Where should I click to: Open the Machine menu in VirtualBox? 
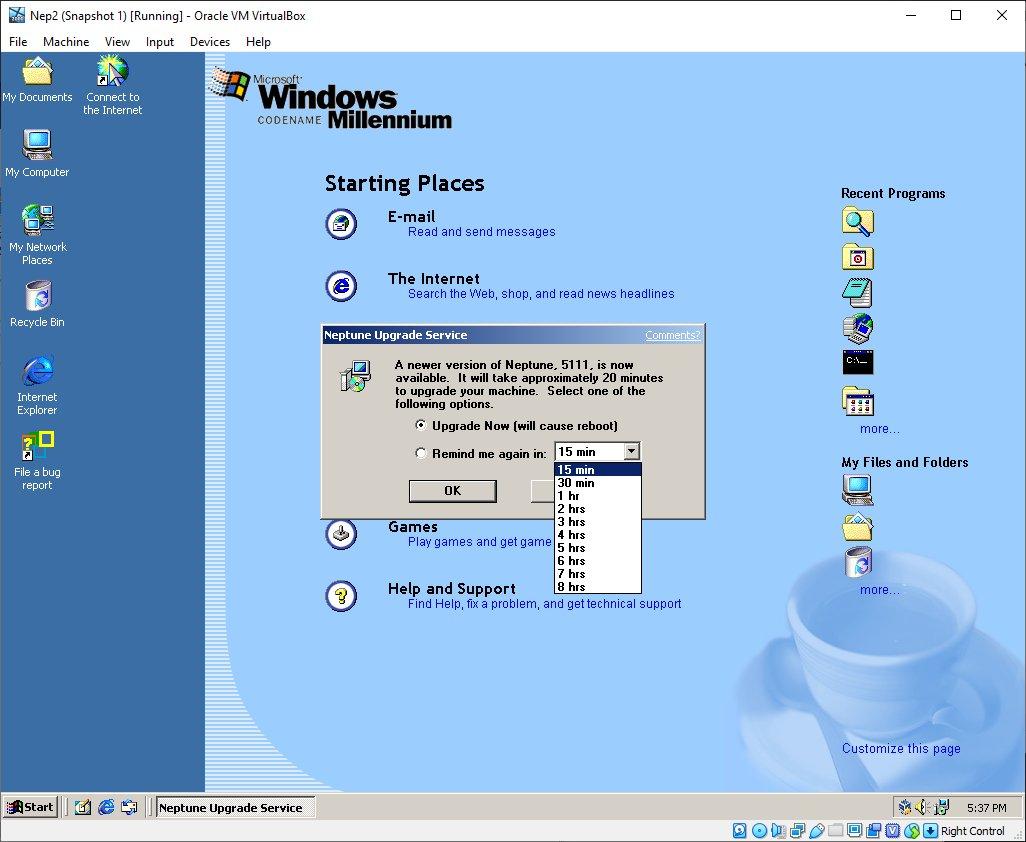pyautogui.click(x=66, y=42)
